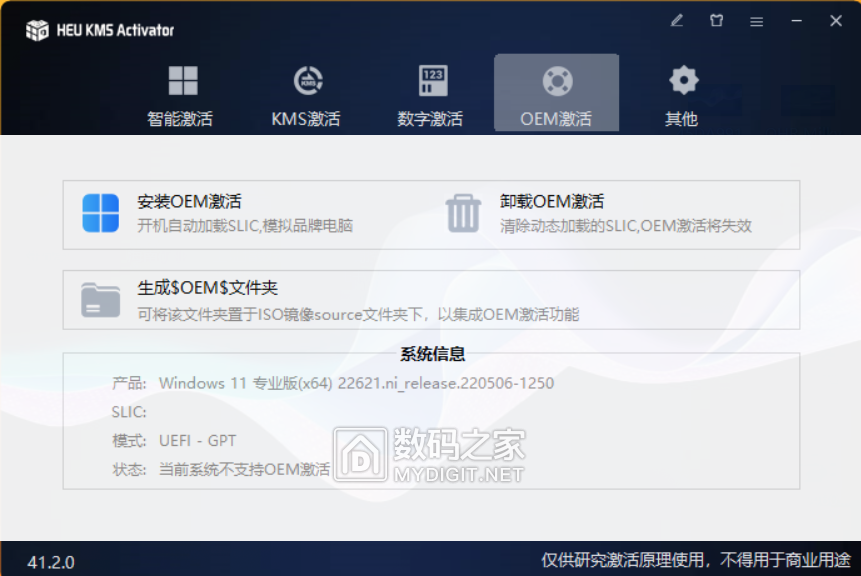Switch to the KMS激活 tab
Image resolution: width=861 pixels, height=576 pixels.
pyautogui.click(x=306, y=93)
